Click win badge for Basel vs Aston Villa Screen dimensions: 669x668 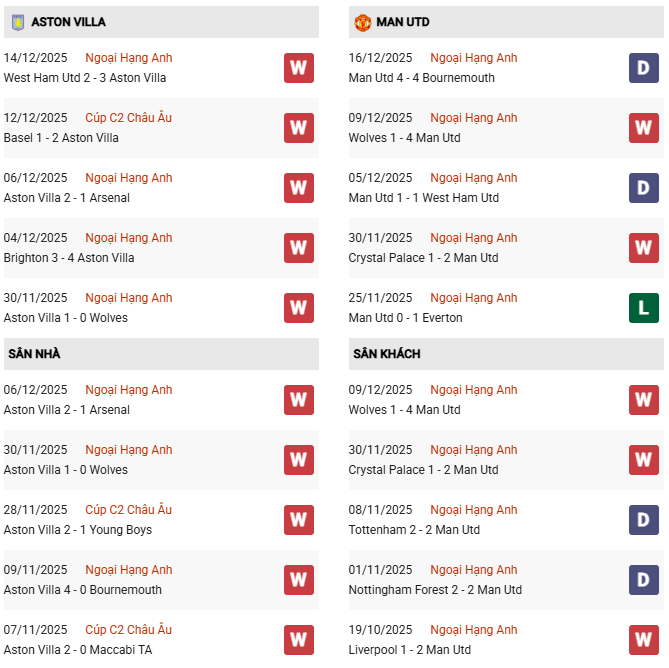click(x=298, y=128)
